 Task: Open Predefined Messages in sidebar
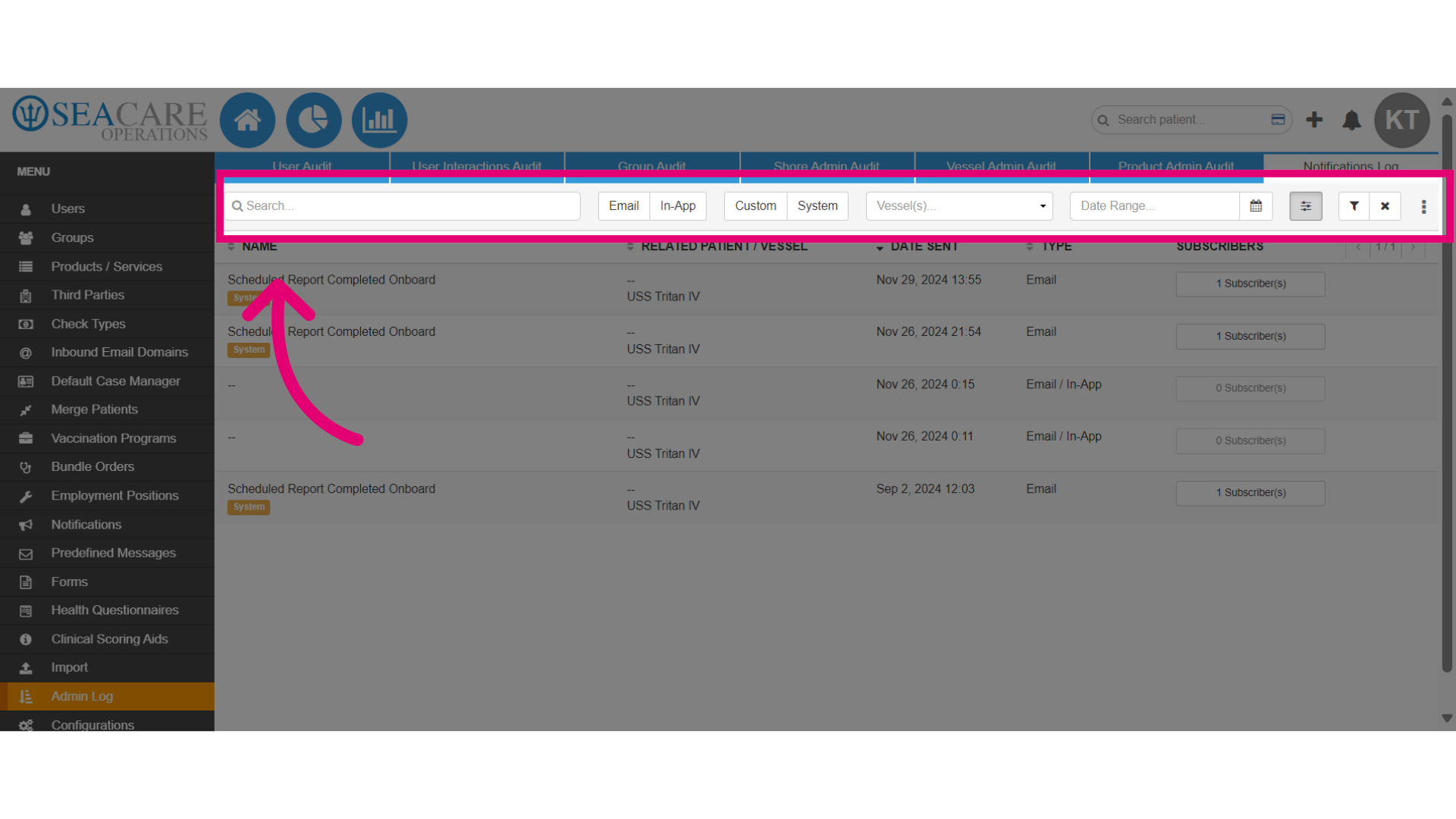[x=107, y=553]
